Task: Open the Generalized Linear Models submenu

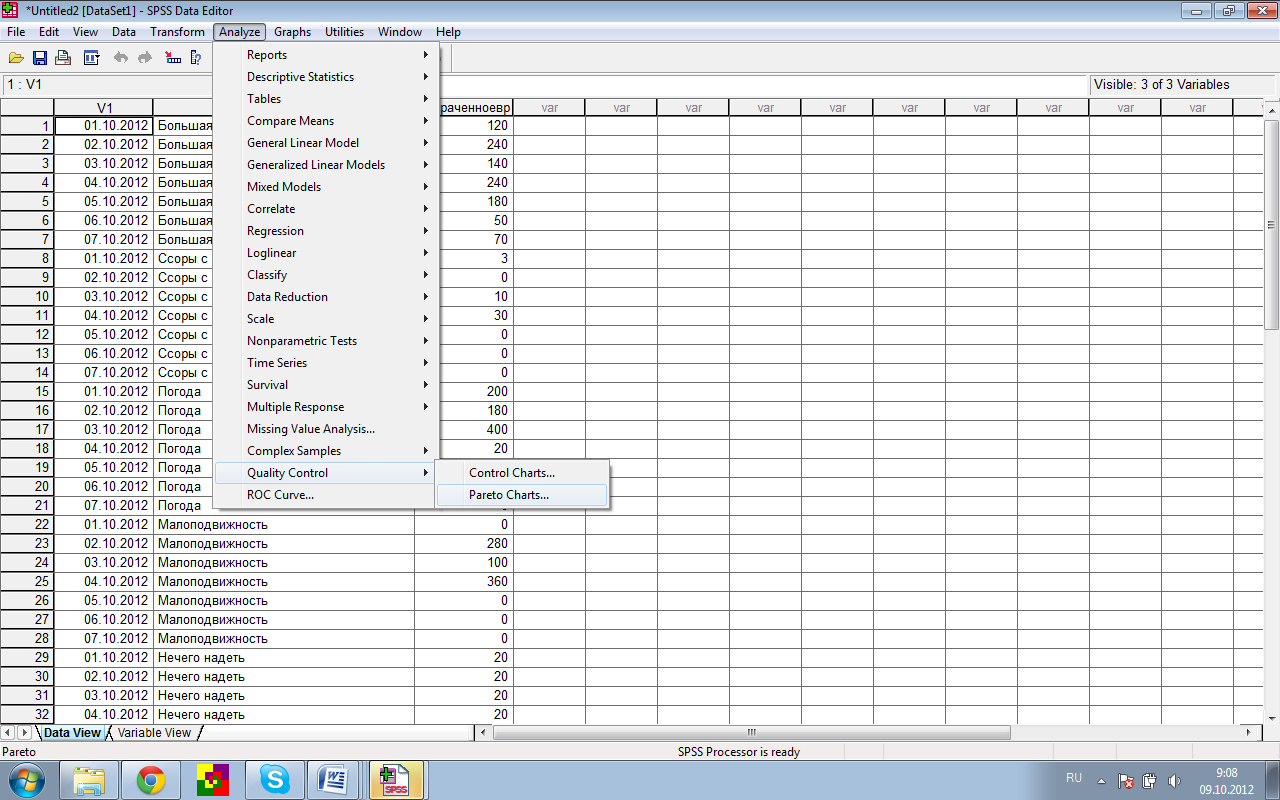Action: (x=325, y=165)
